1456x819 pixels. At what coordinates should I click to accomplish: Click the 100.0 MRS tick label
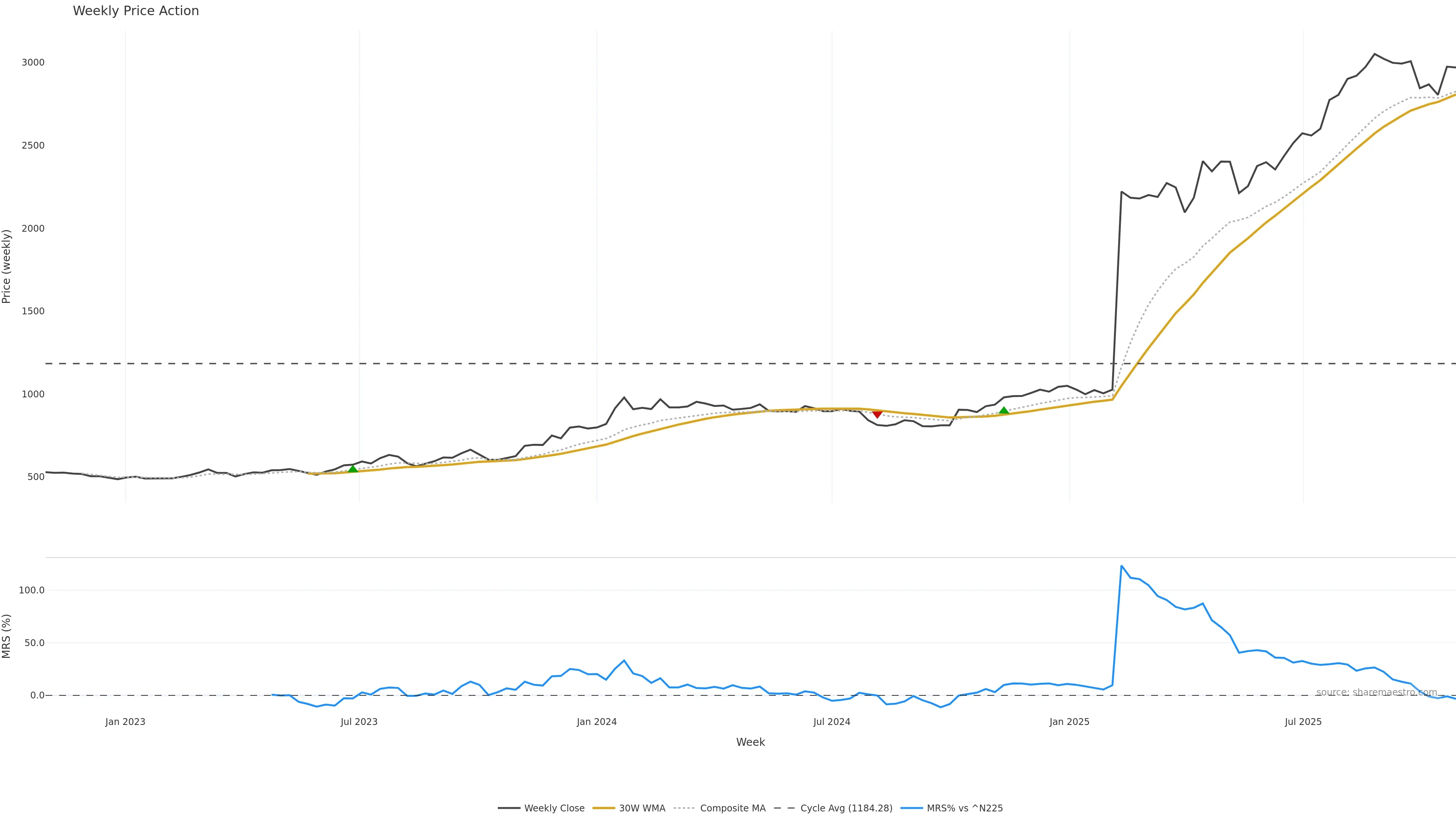pyautogui.click(x=31, y=590)
